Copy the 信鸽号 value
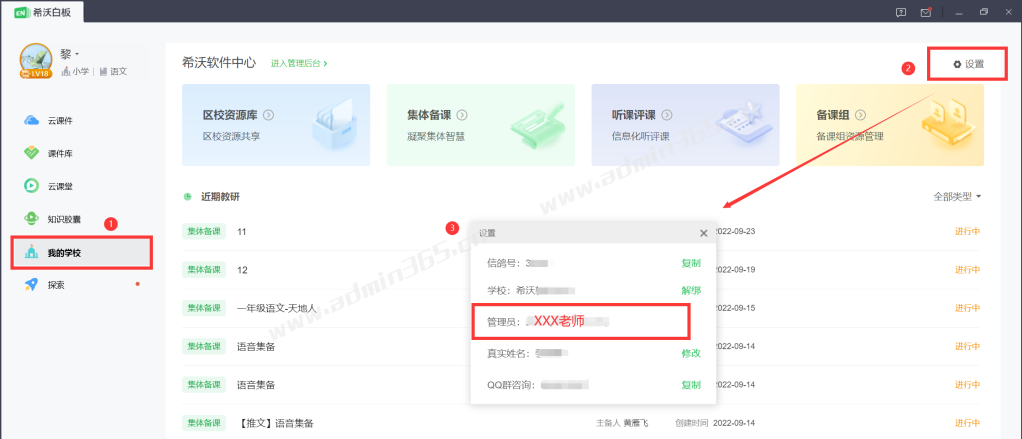The width and height of the screenshot is (1022, 439). tap(691, 263)
